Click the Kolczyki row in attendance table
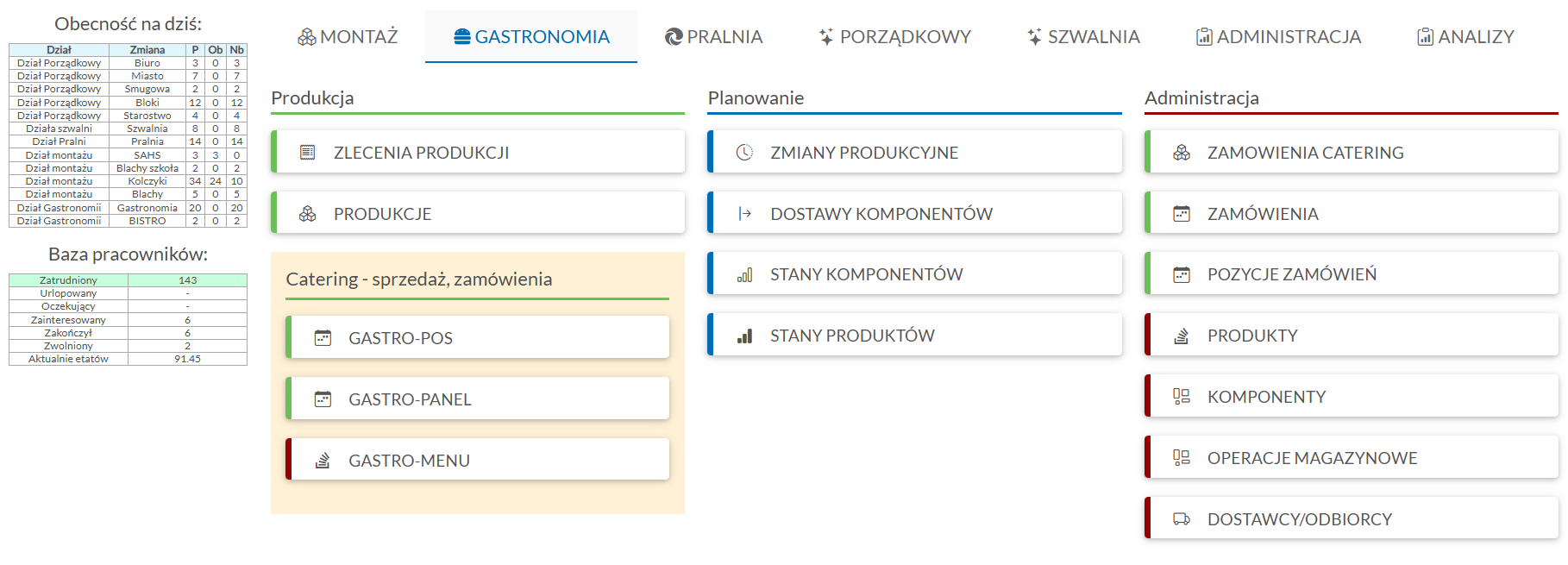The width and height of the screenshot is (1568, 565). tap(128, 181)
